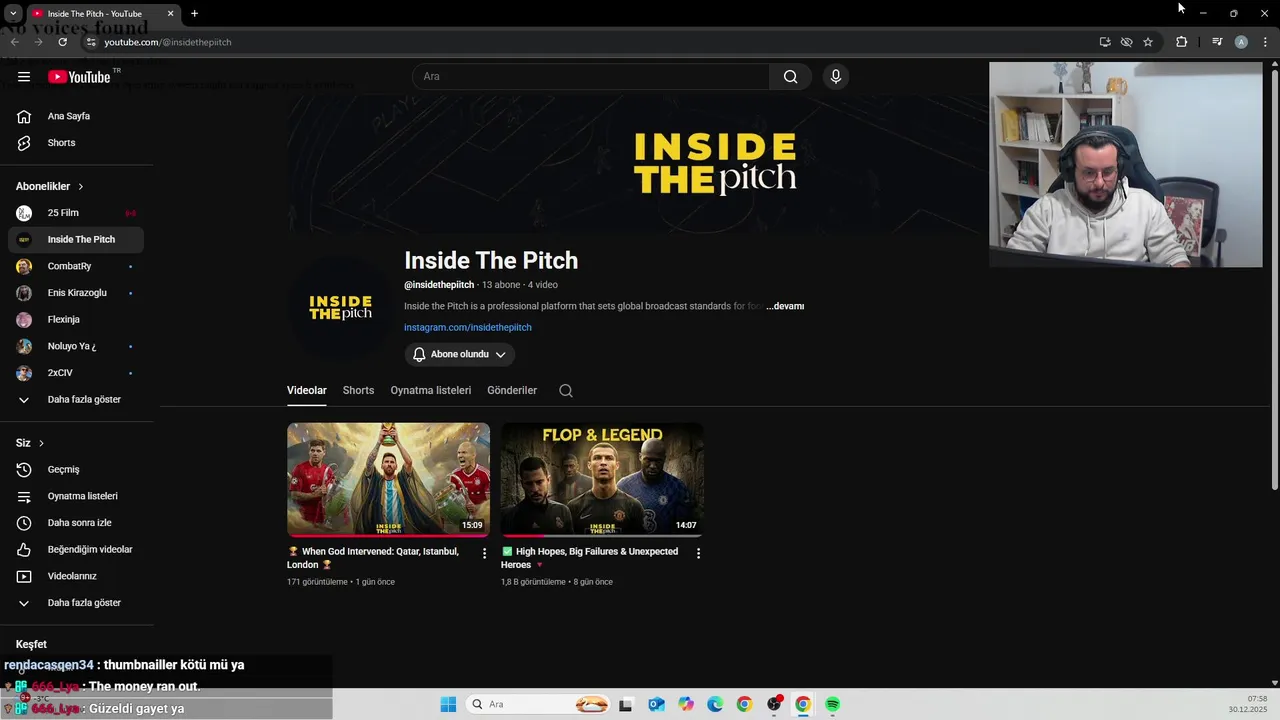Reload the page in Chrome
This screenshot has height=720, width=1280.
(62, 42)
